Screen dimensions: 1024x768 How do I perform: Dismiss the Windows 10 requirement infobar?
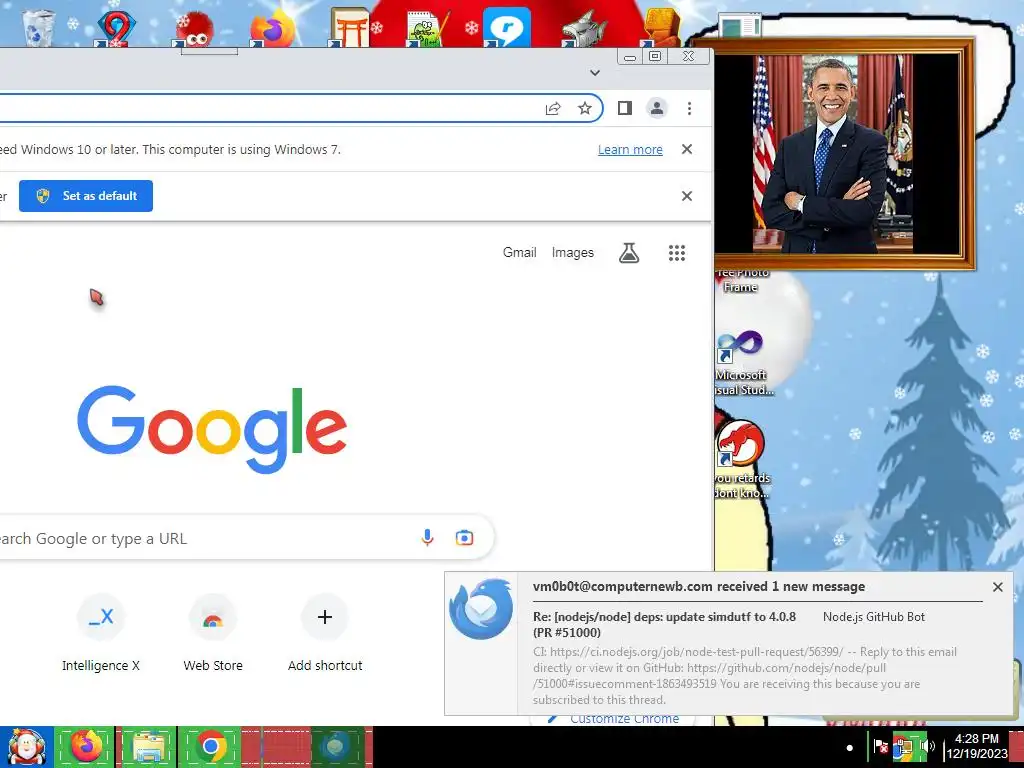(x=687, y=150)
